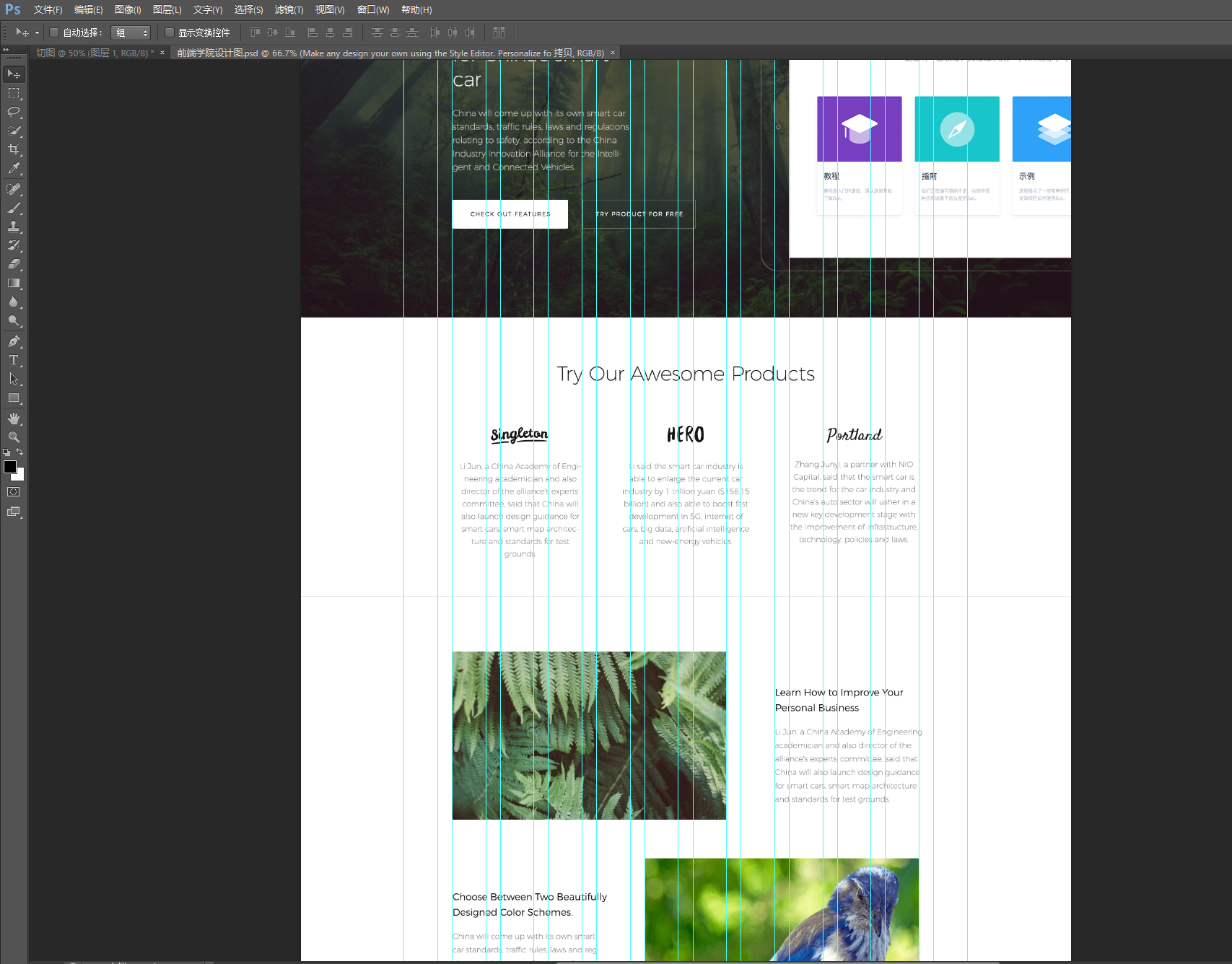Select the Hand tool

(x=14, y=419)
